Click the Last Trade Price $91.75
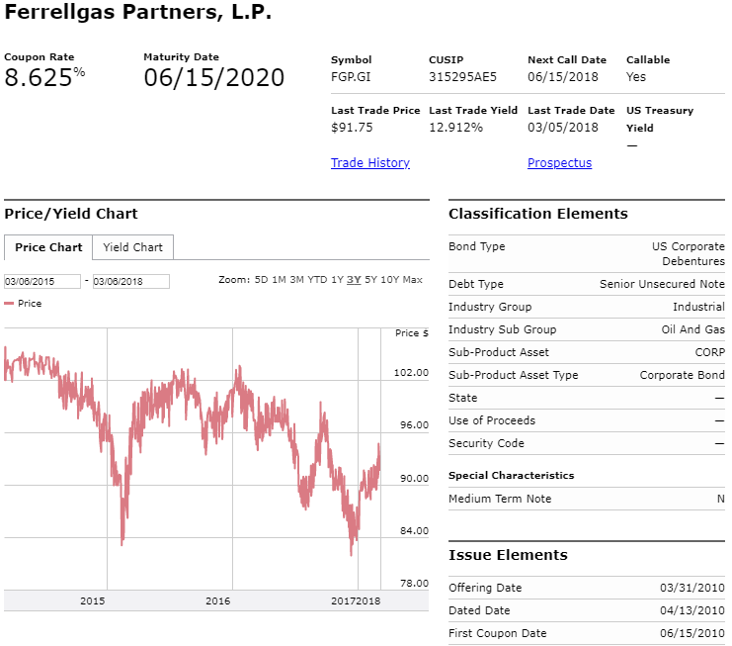 coord(352,127)
